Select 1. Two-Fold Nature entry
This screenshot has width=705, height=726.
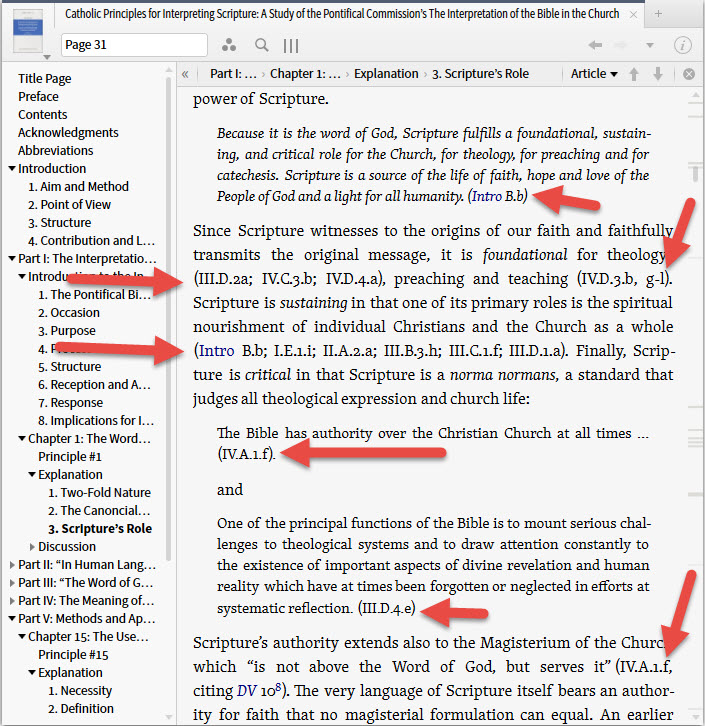coord(100,493)
